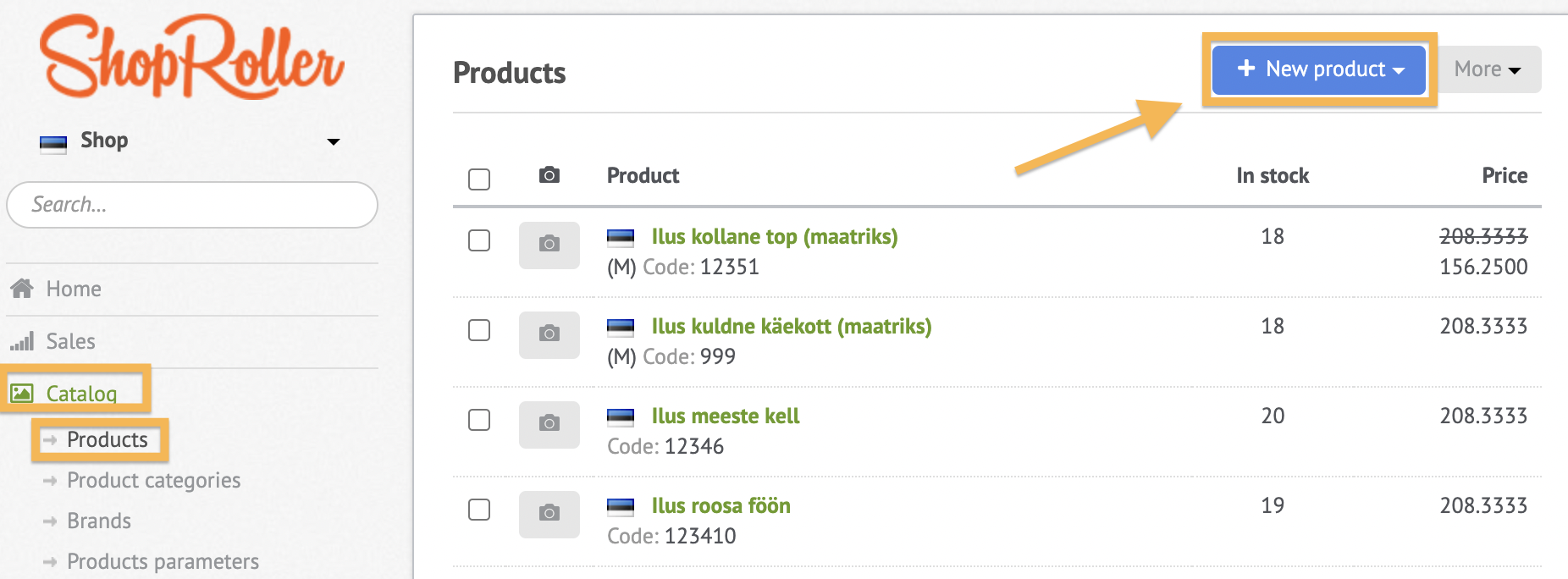Expand the Shop selector dropdown arrow
The image size is (1568, 579).
coord(334,141)
